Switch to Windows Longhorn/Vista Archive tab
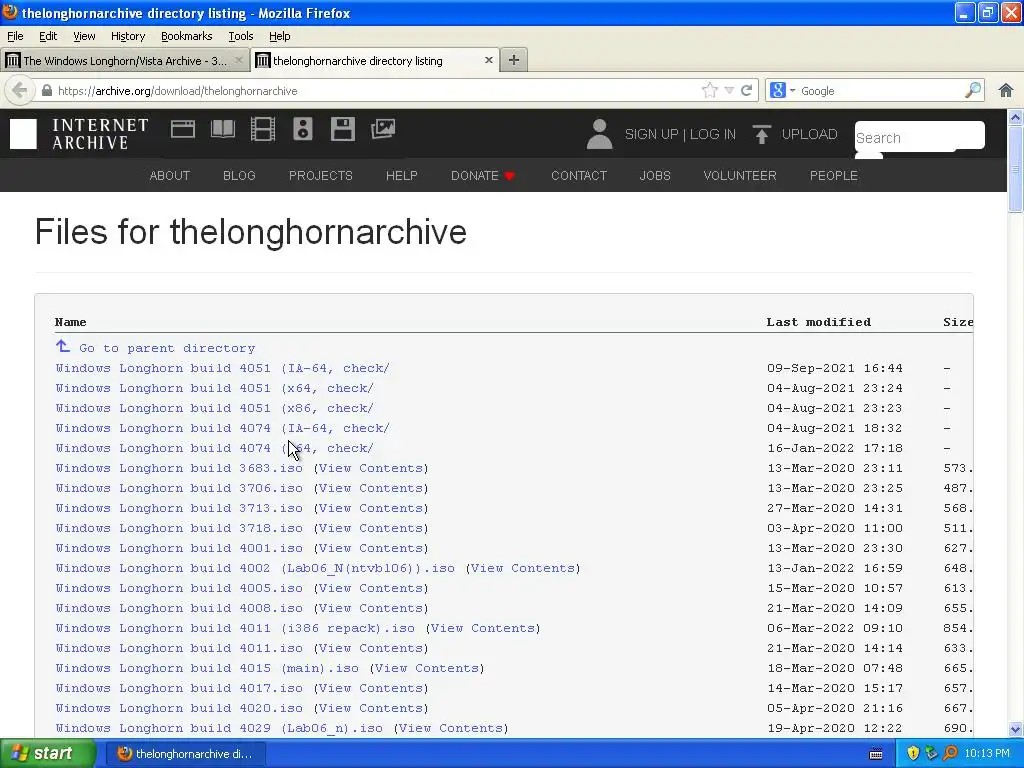 [125, 61]
